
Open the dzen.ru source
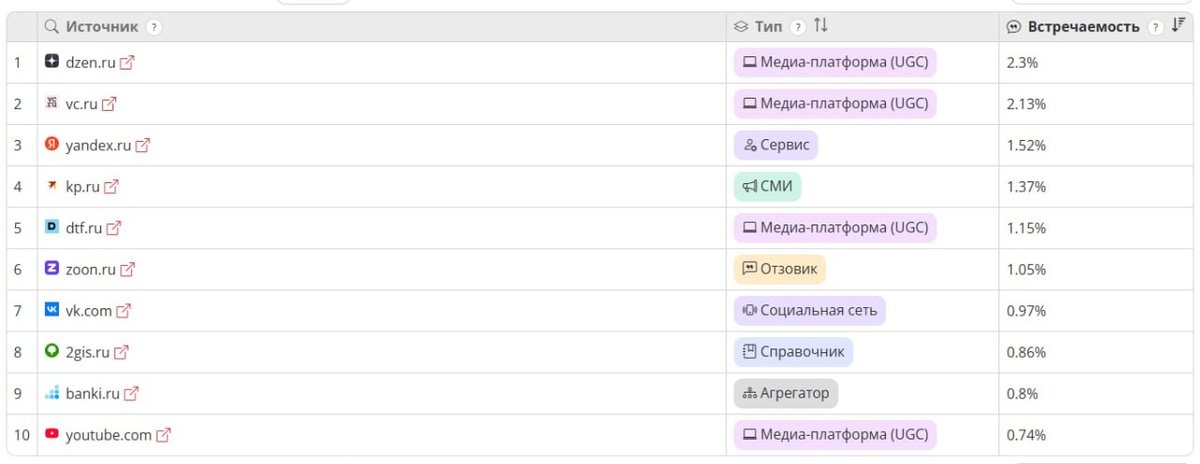tap(90, 62)
